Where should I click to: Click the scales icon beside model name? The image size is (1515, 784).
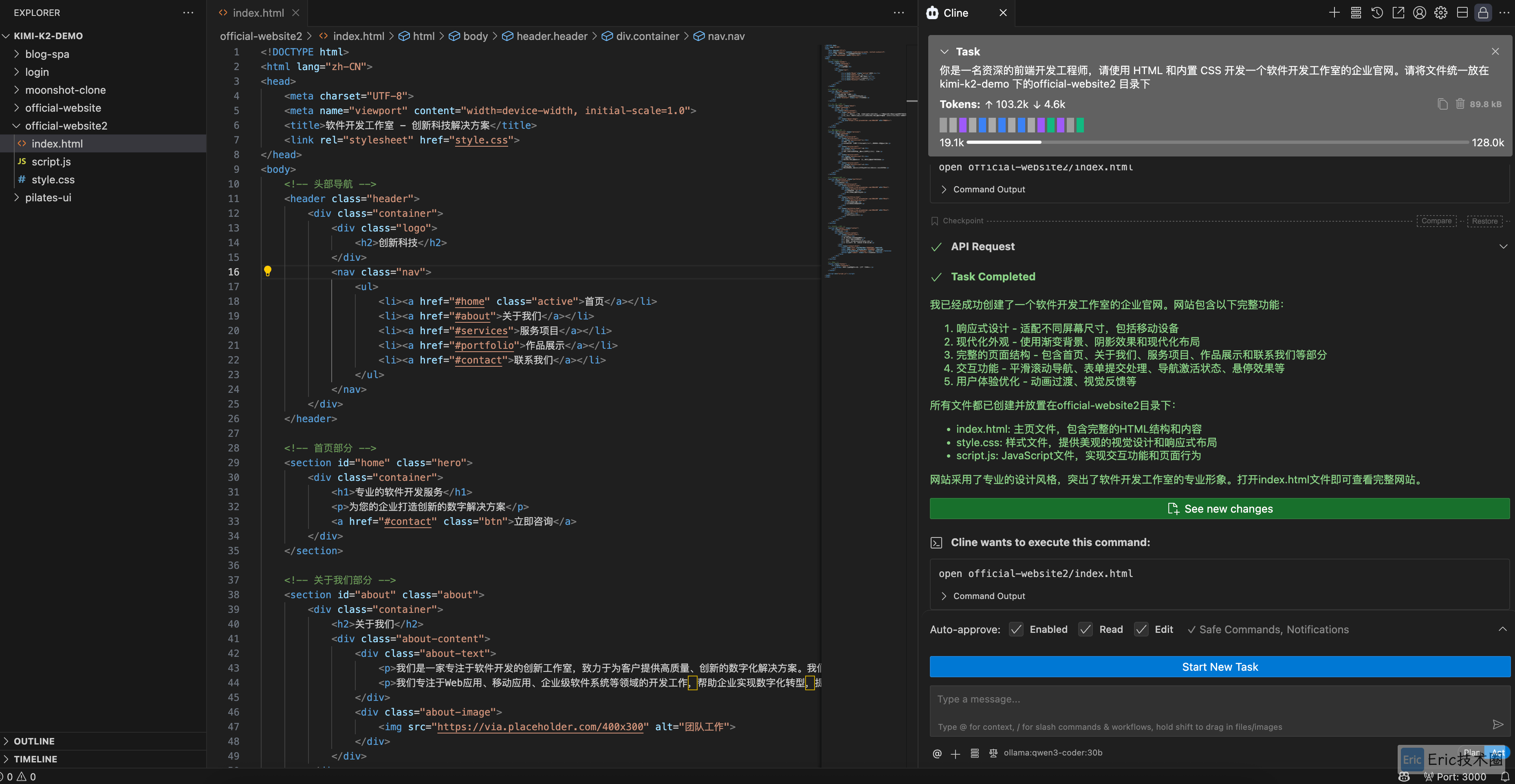point(993,753)
